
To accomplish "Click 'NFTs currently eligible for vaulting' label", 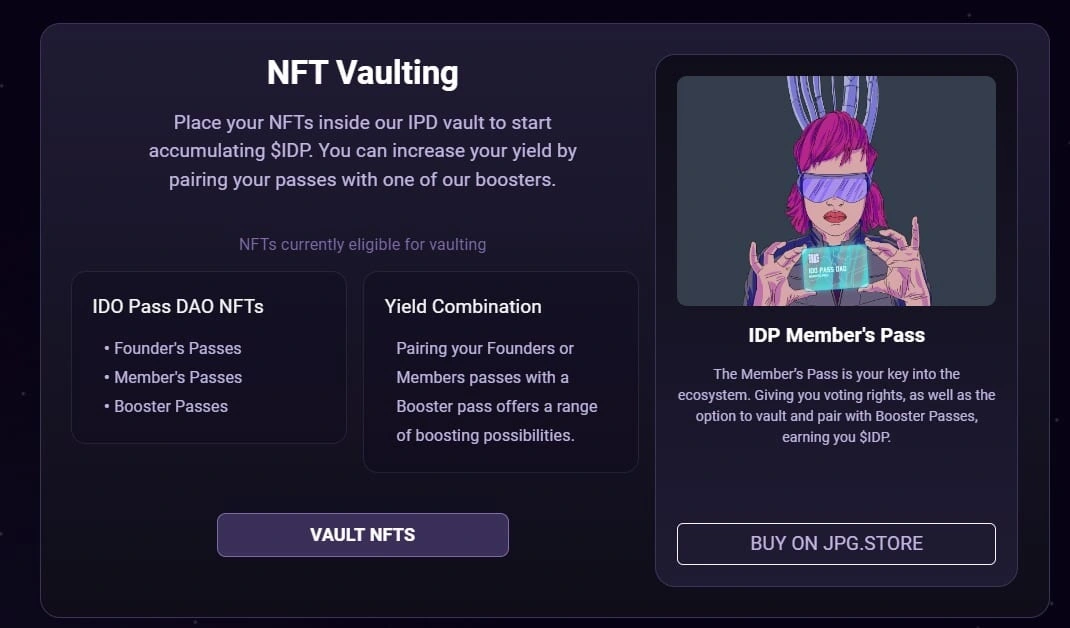I will [x=362, y=244].
